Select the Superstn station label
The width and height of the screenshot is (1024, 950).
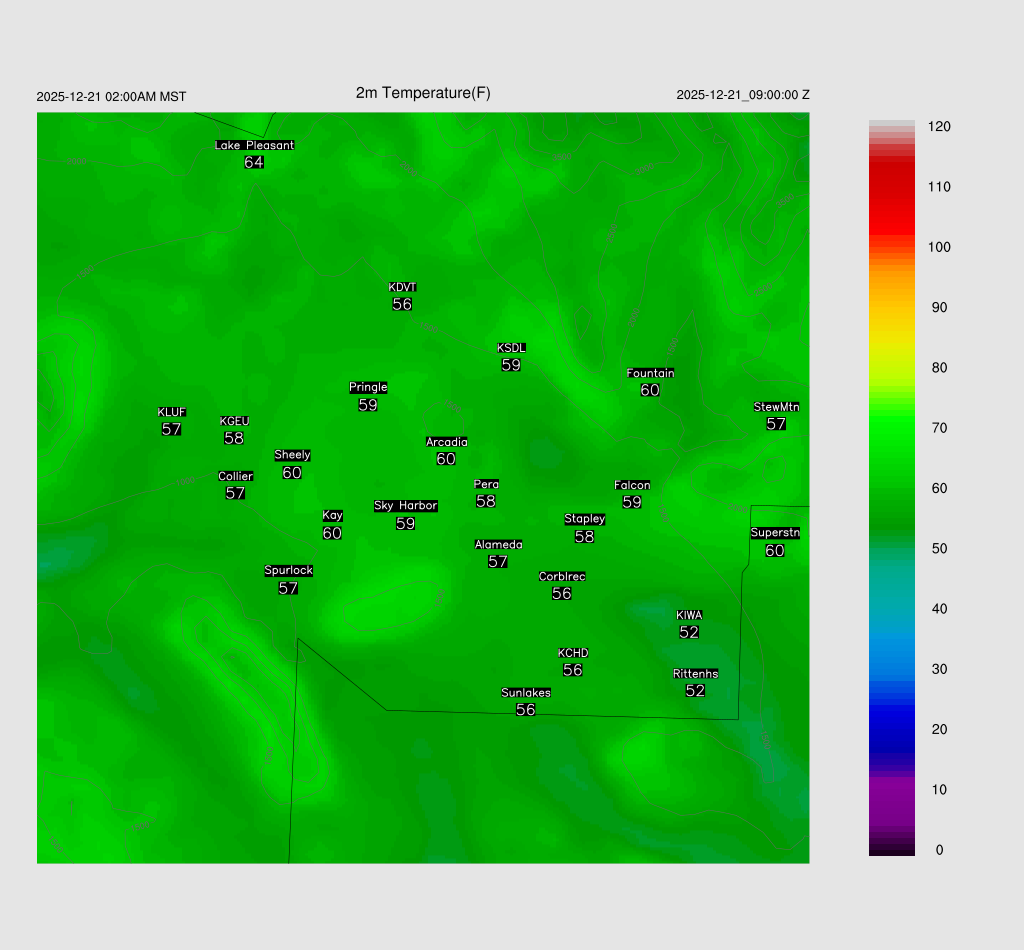775,533
